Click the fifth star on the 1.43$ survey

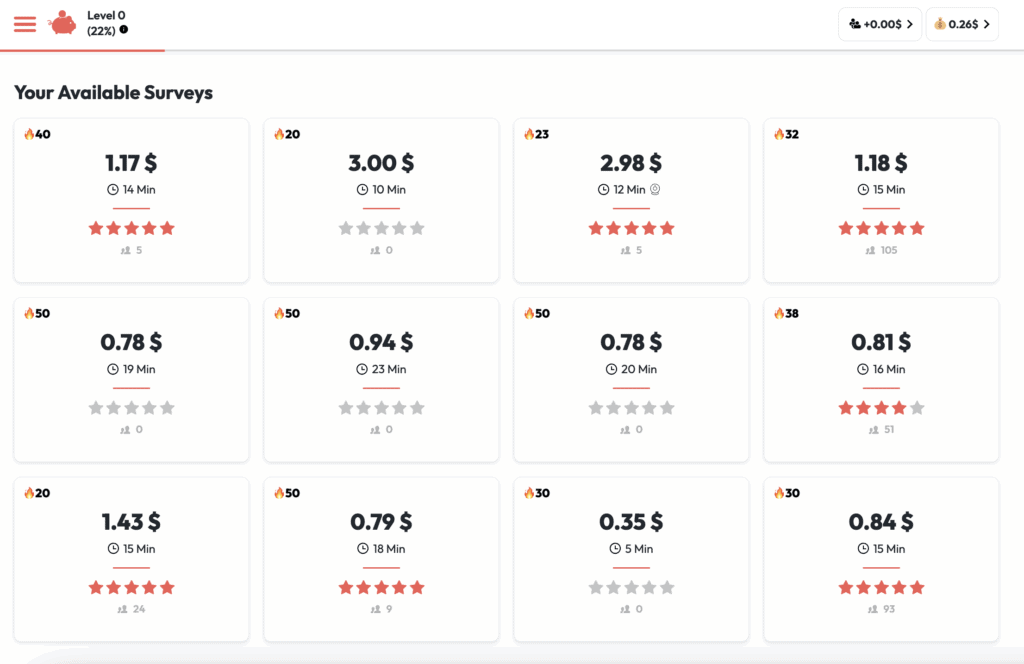click(167, 587)
